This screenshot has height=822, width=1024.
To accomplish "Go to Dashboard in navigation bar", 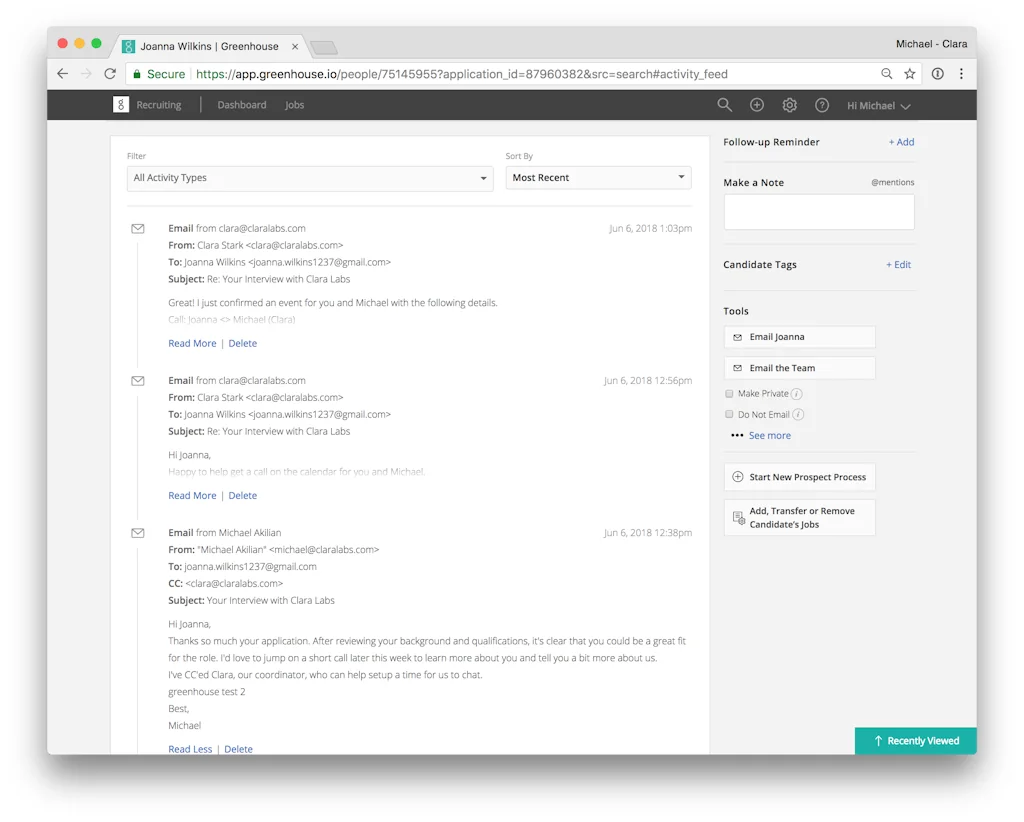I will pyautogui.click(x=242, y=105).
